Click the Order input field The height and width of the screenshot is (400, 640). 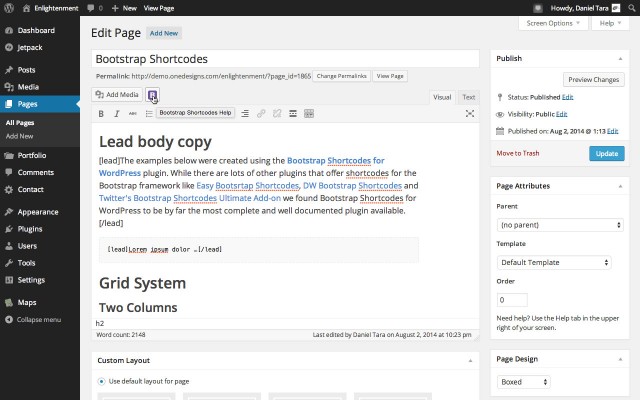tap(512, 300)
